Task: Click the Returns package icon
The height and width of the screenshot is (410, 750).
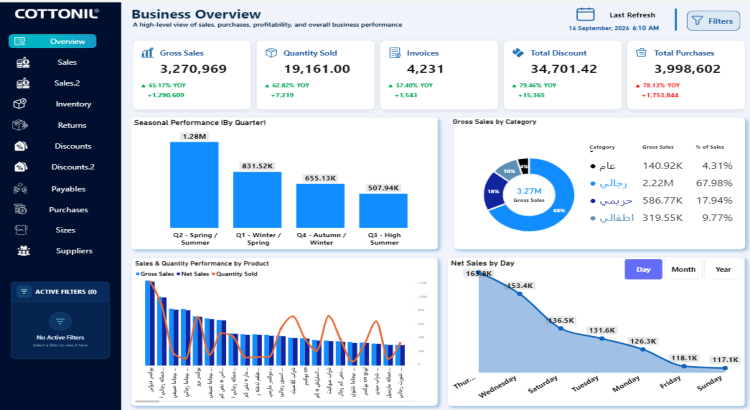Action: point(20,125)
